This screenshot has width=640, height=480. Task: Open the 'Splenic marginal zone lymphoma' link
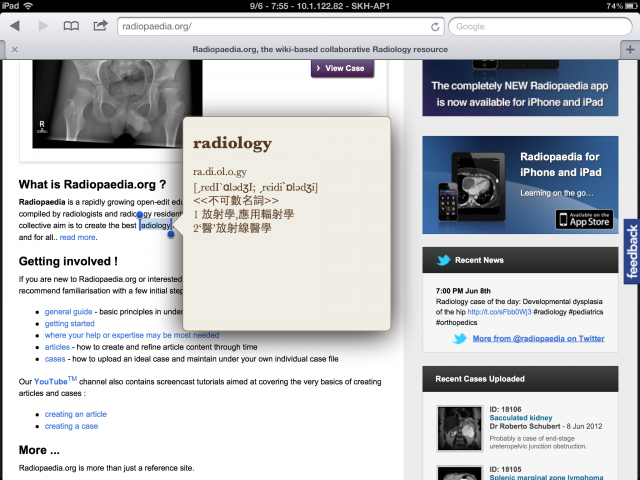[546, 477]
